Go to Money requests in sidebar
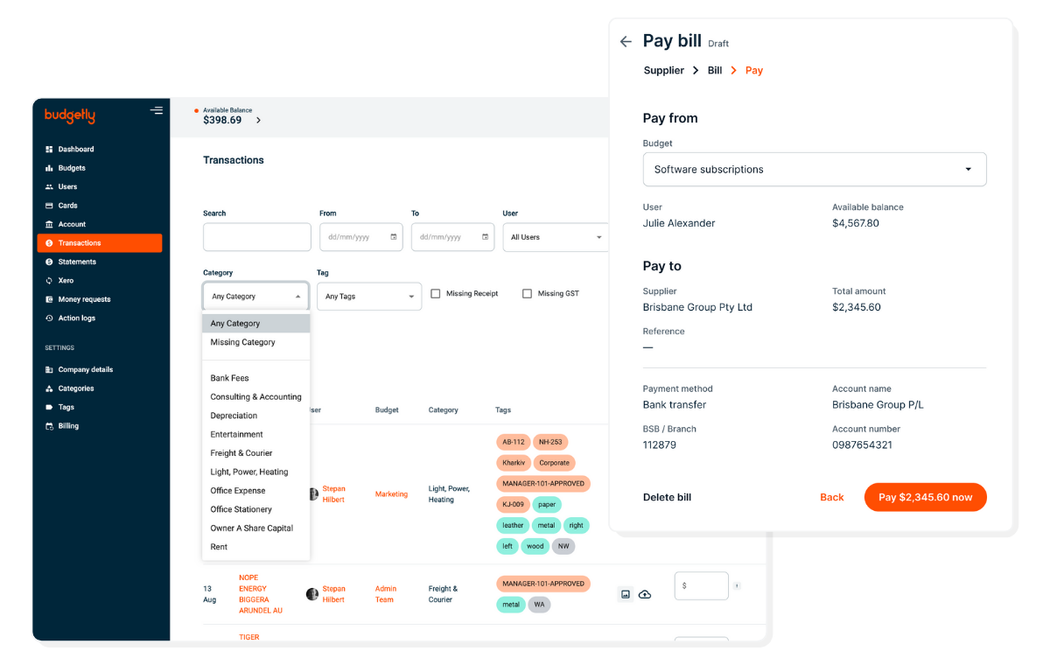 pos(84,299)
